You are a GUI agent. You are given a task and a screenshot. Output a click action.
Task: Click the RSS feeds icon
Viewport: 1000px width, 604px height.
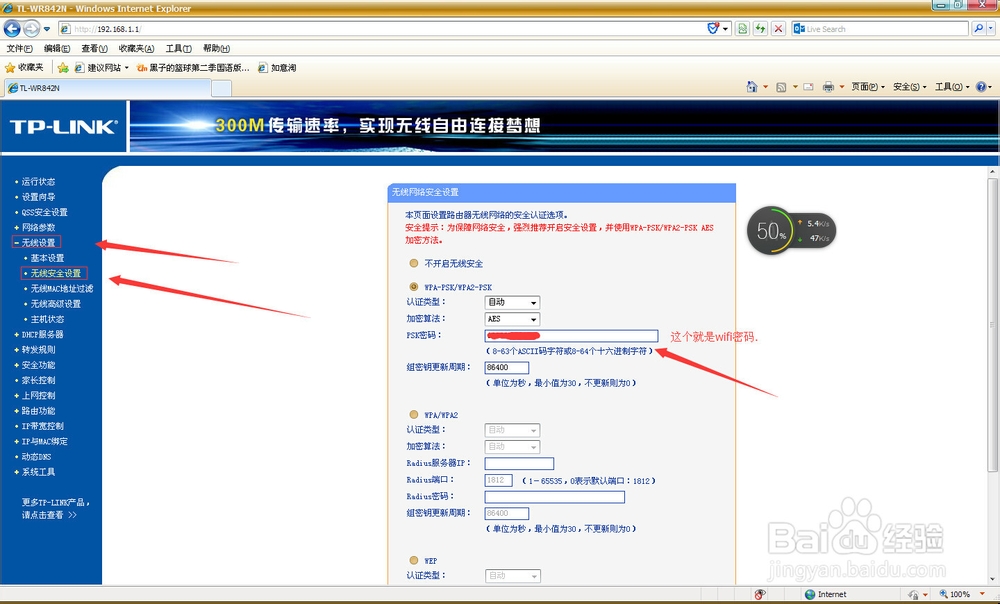pyautogui.click(x=781, y=87)
